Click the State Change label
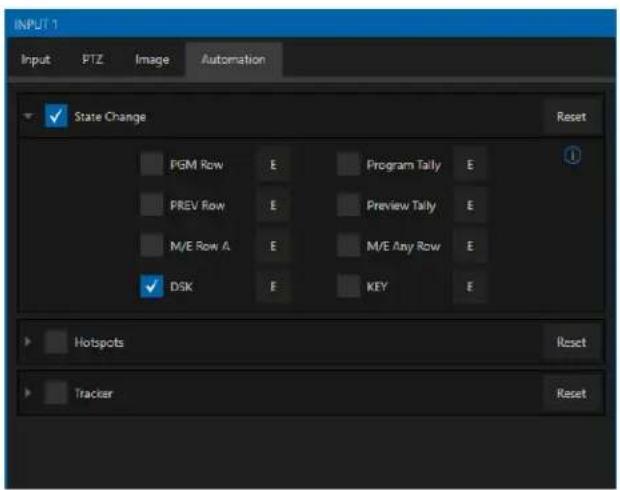This screenshot has width=620, height=490. [110, 117]
